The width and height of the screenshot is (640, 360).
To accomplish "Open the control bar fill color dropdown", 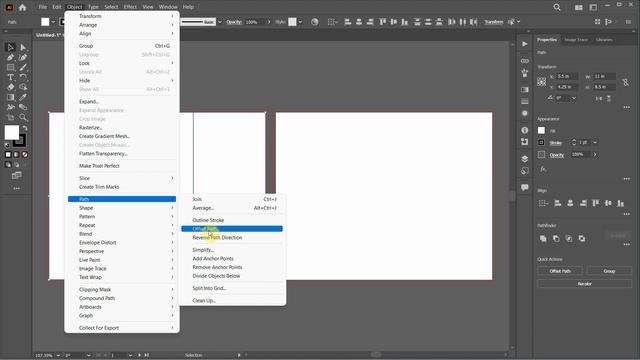I will point(53,22).
